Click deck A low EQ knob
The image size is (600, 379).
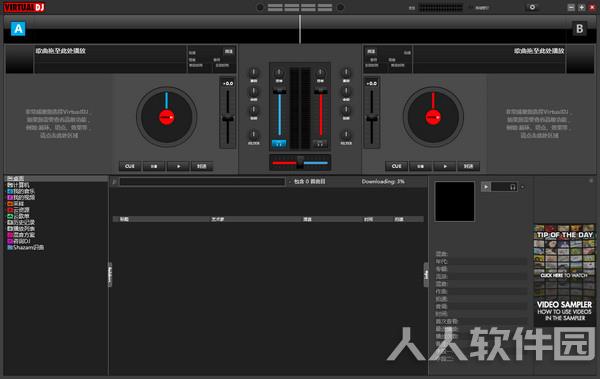coord(254,110)
